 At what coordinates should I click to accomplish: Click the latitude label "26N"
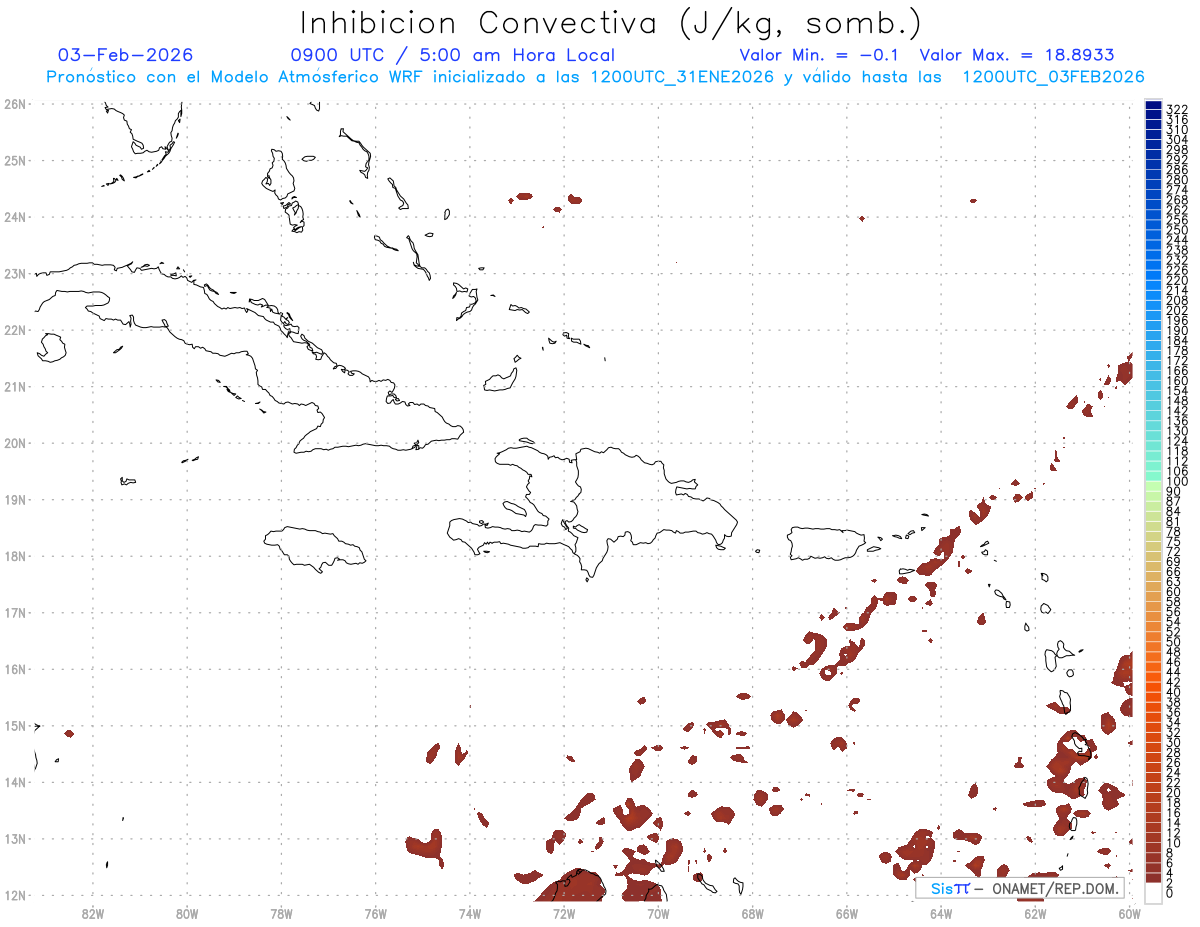click(14, 104)
